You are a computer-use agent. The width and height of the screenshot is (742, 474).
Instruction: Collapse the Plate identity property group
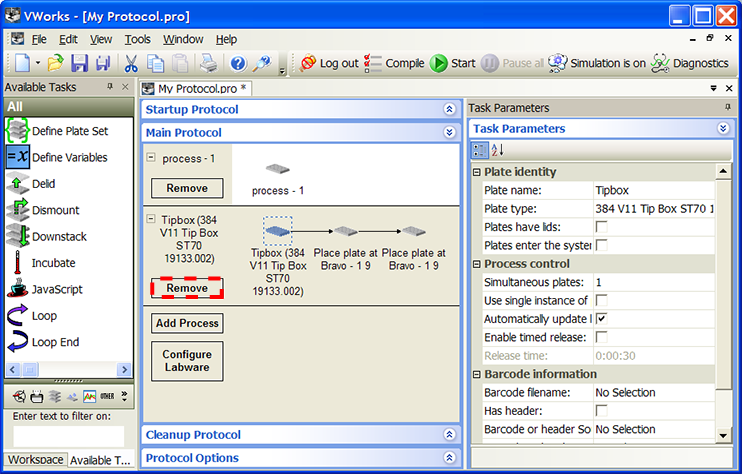477,172
